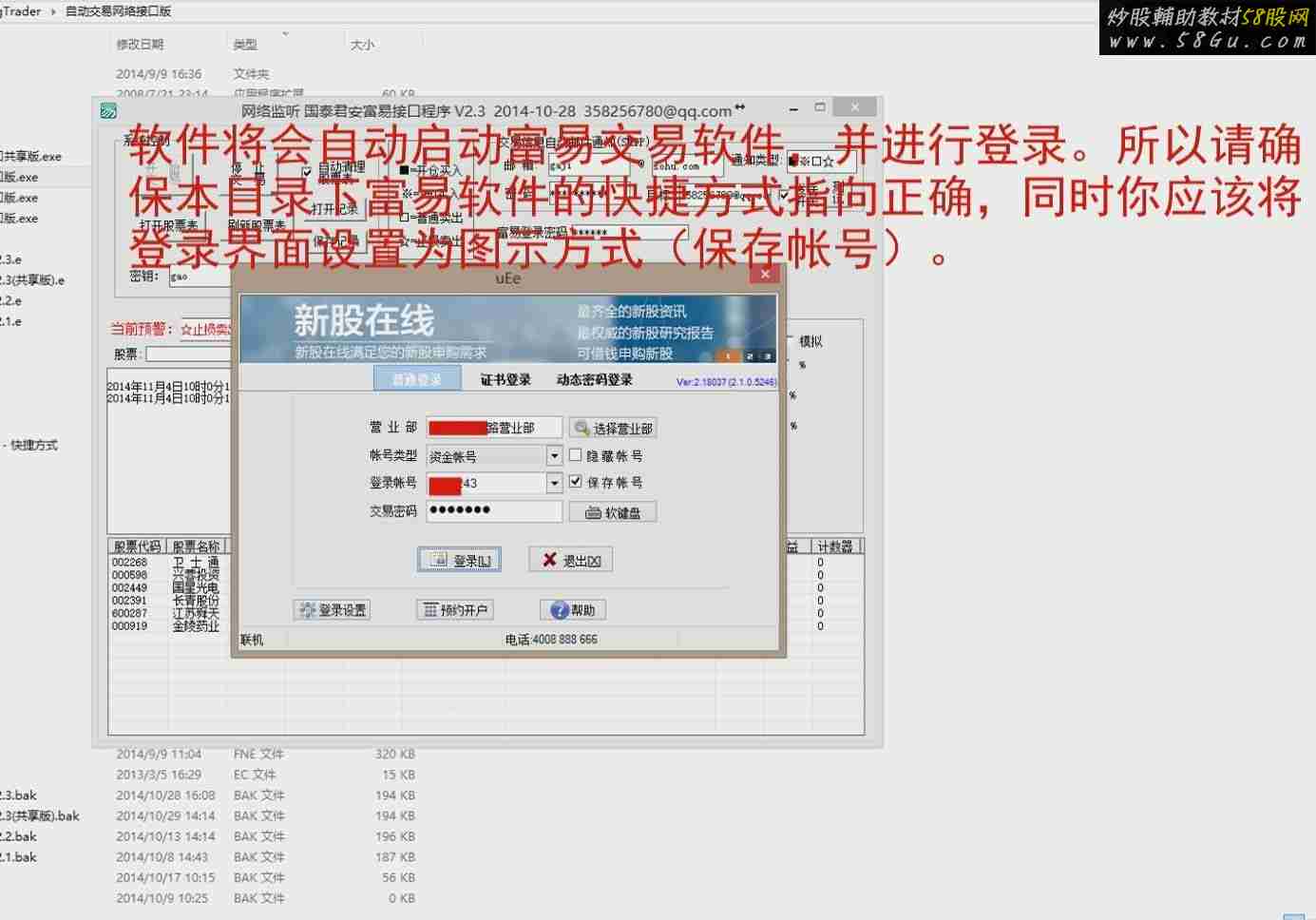Click the 退出(X) exit button
The image size is (1316, 920).
(x=570, y=560)
